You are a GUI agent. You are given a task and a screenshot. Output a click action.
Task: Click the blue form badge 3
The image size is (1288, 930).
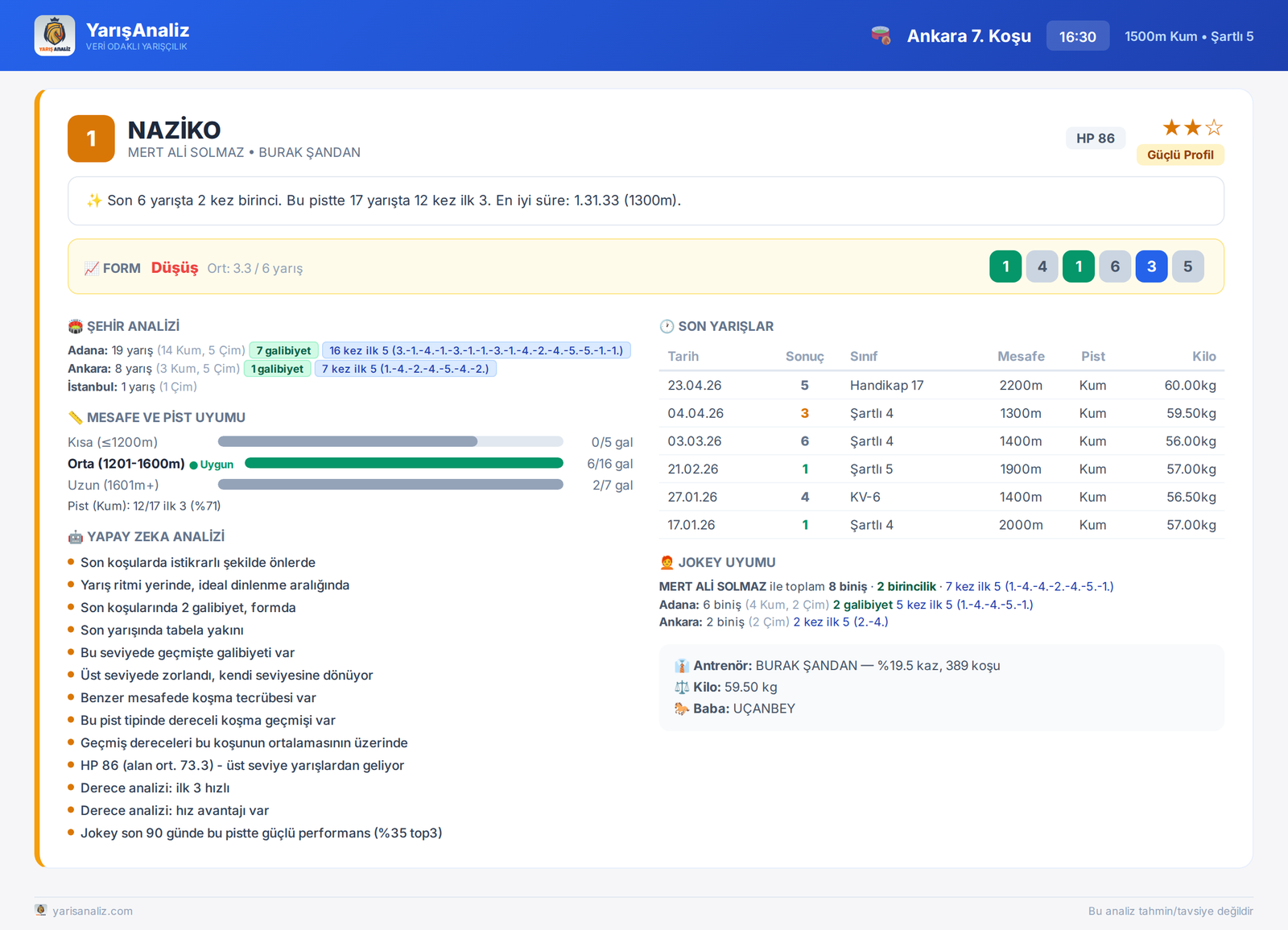pos(1151,267)
